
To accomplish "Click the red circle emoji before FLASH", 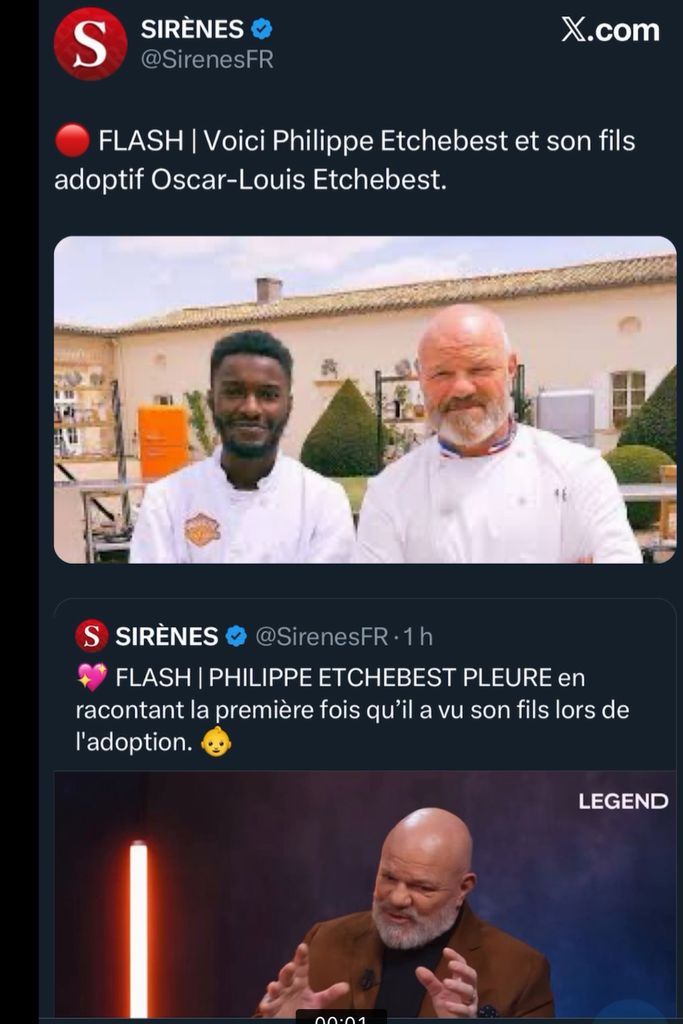I will coord(72,142).
